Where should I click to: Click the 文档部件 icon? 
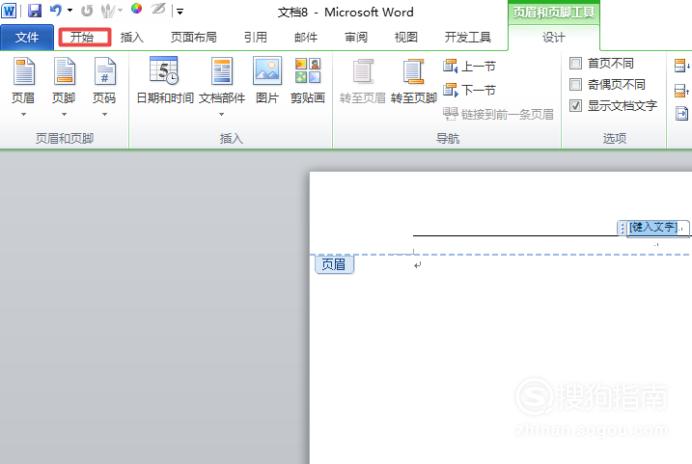pos(222,72)
